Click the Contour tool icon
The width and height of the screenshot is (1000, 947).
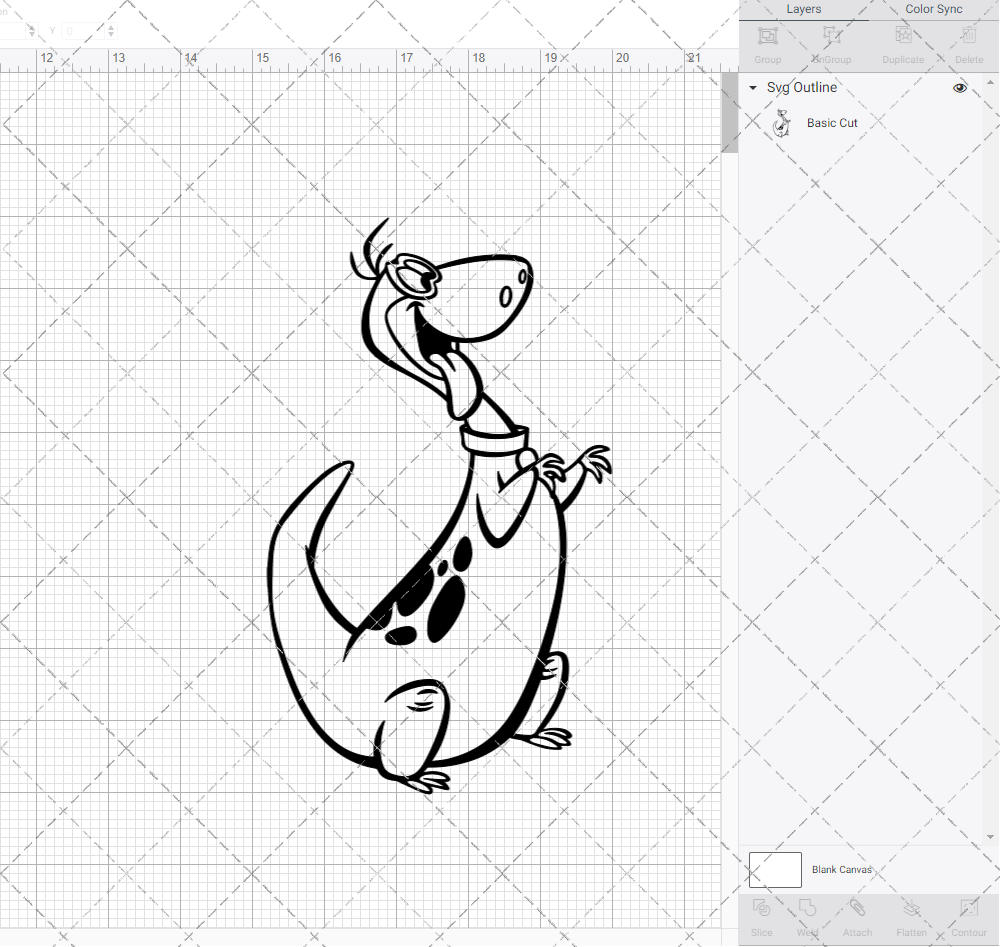(x=969, y=908)
